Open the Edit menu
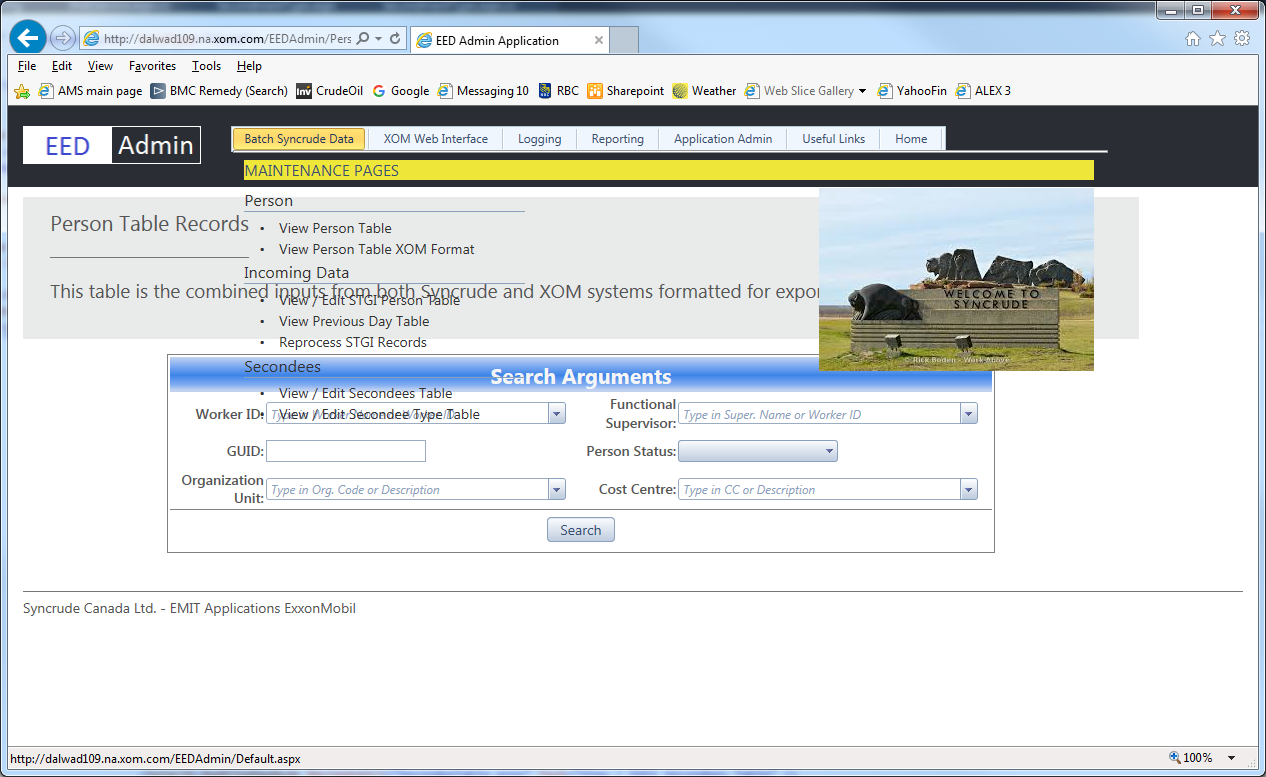This screenshot has height=777, width=1266. tap(62, 66)
